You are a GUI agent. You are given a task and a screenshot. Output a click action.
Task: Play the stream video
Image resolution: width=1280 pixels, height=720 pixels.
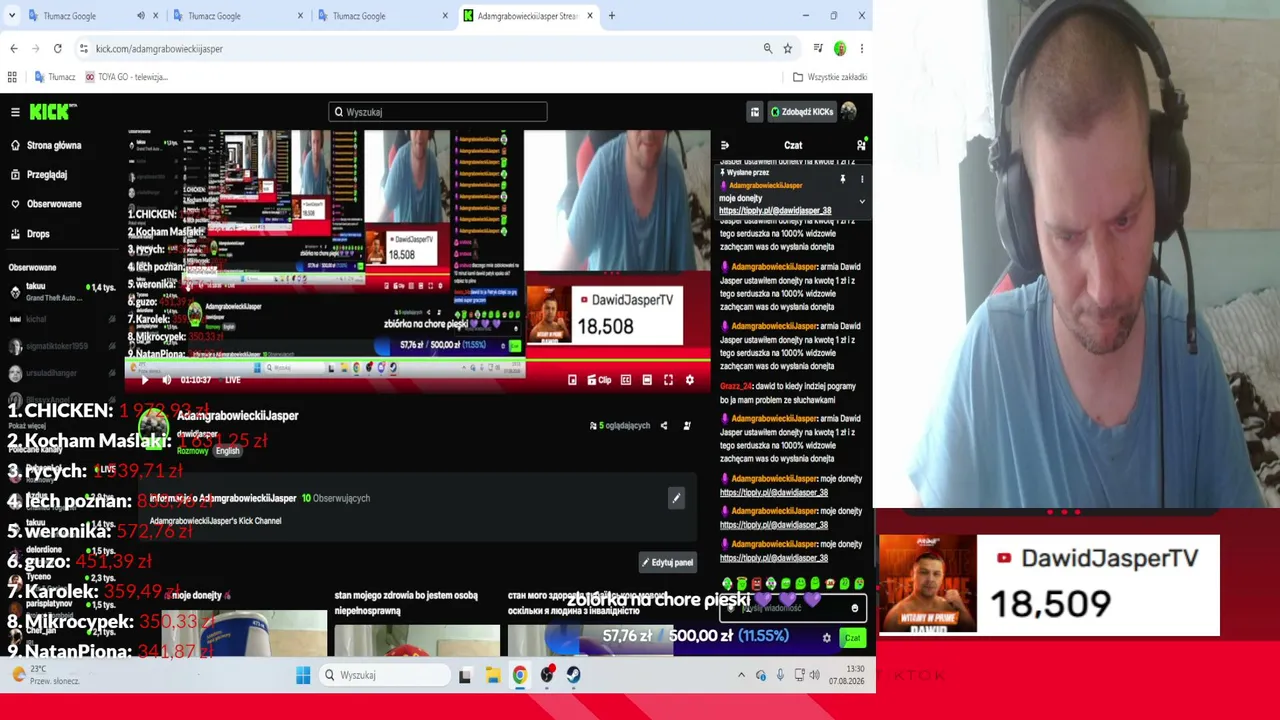point(144,380)
